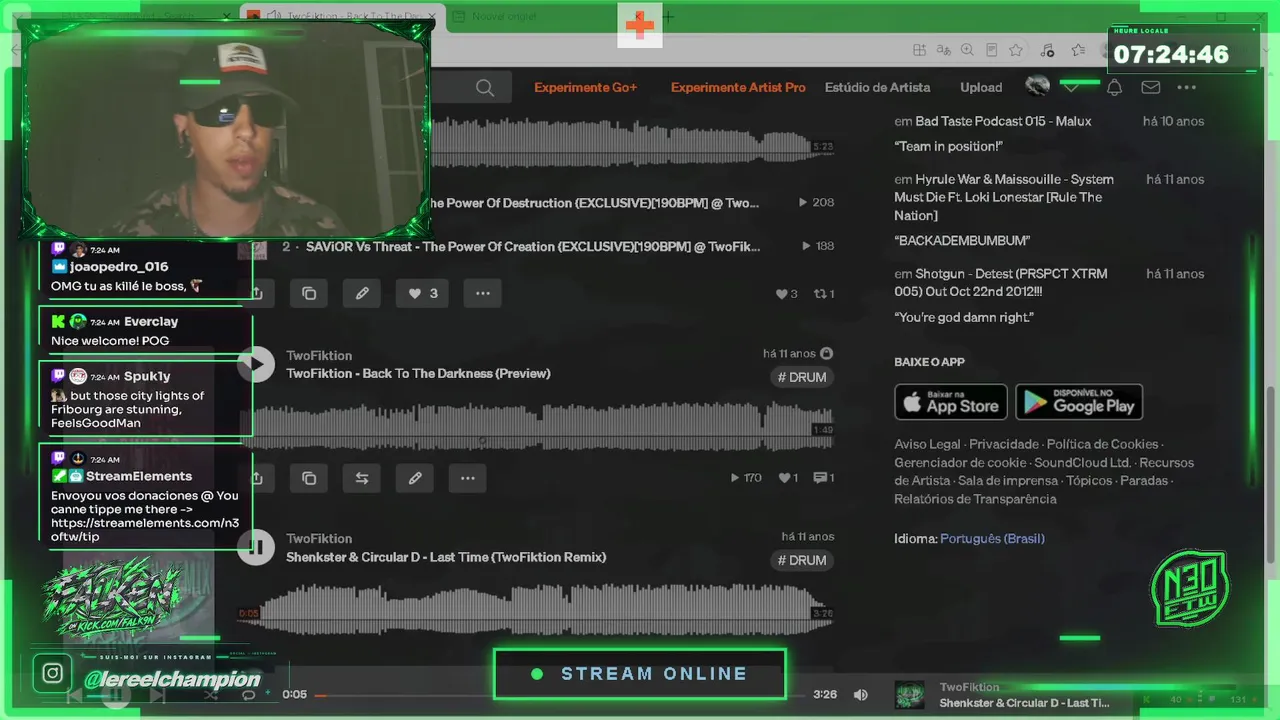The height and width of the screenshot is (720, 1280).
Task: Add page to browser favorites star
Action: 1016,50
